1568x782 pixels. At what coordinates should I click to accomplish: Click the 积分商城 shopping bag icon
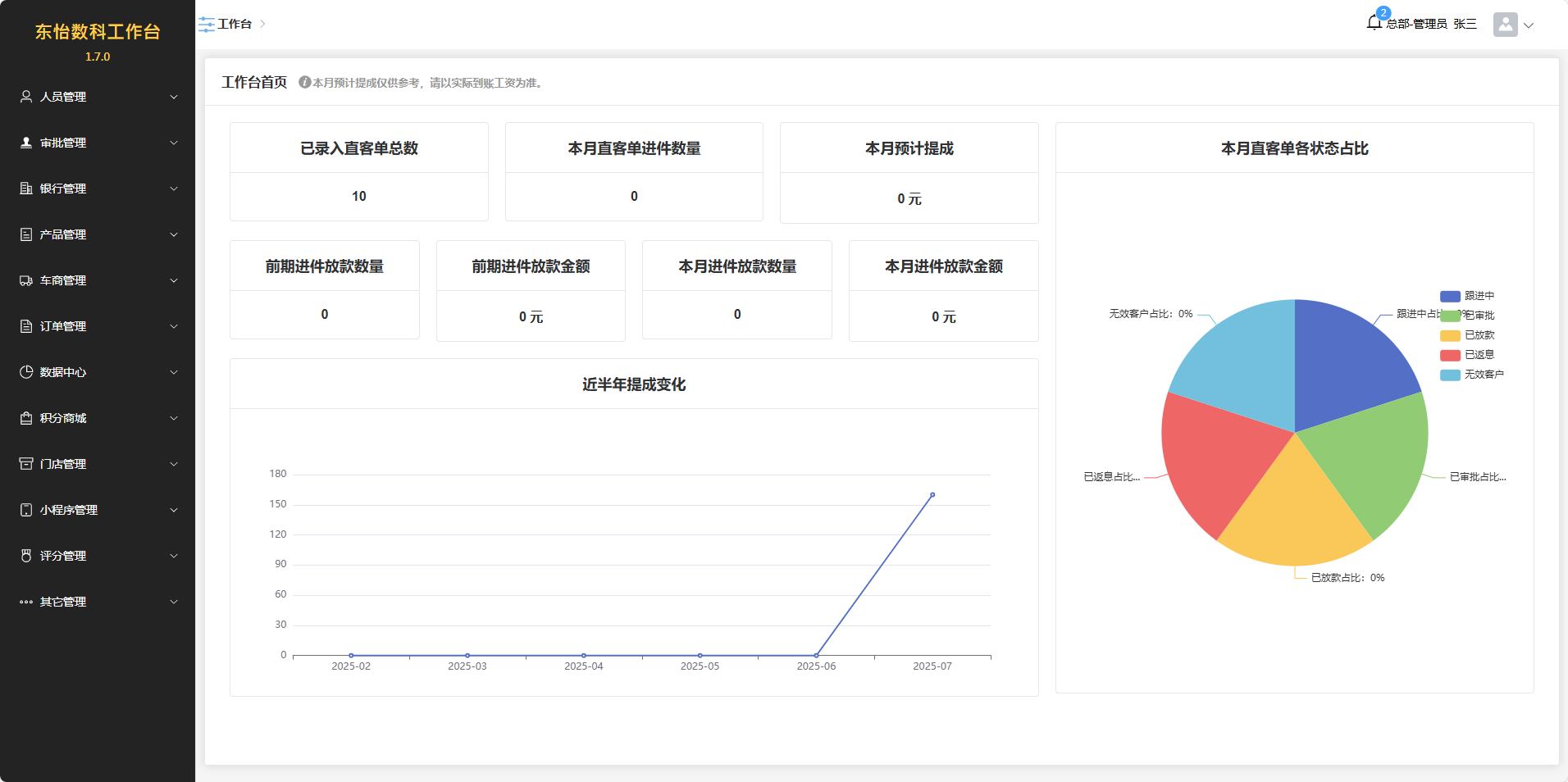[26, 418]
